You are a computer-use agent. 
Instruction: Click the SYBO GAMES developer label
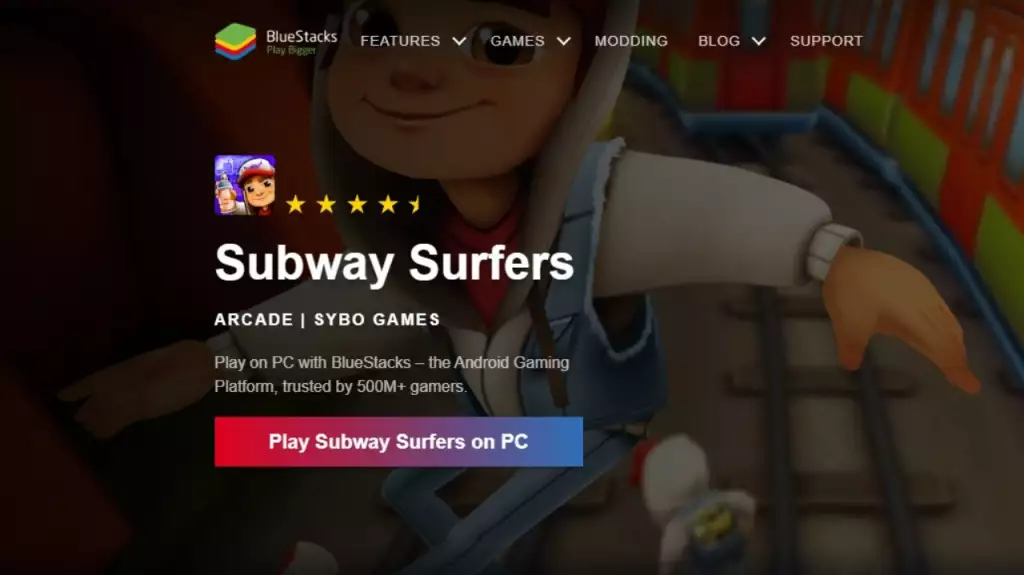(377, 320)
